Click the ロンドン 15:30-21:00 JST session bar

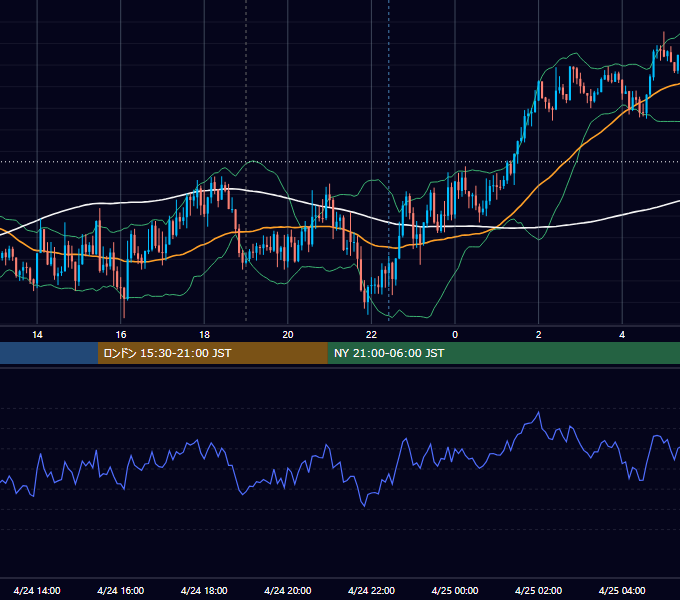[212, 353]
